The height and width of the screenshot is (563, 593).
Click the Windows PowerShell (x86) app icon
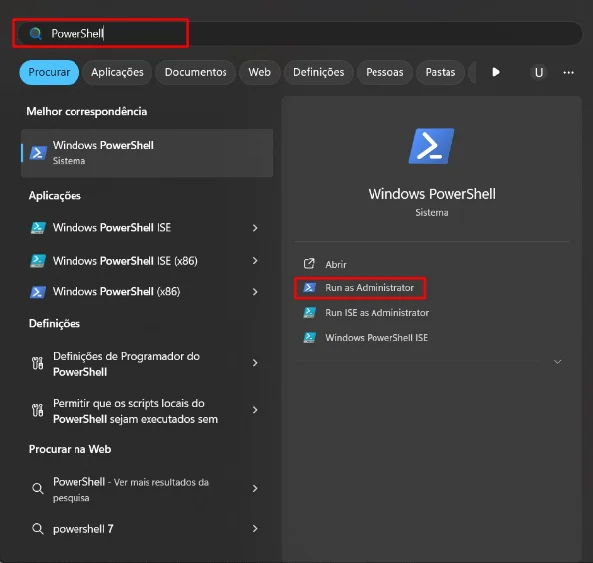38,292
